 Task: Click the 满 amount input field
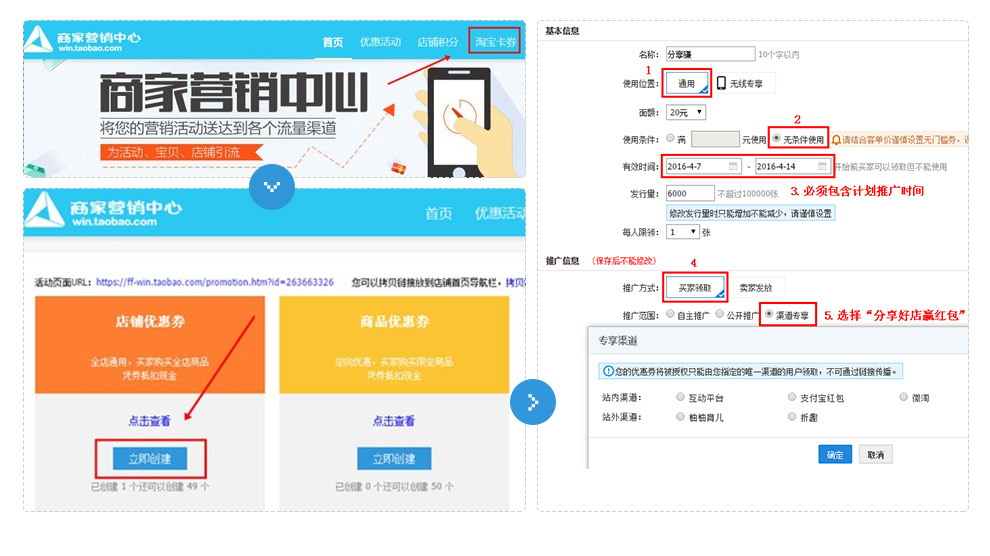tap(715, 139)
